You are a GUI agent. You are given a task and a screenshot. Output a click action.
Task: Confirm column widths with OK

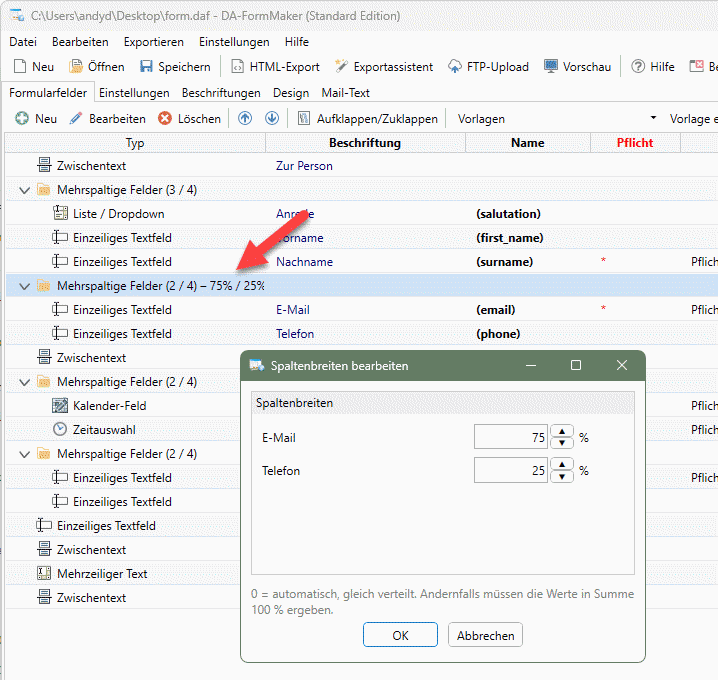coord(400,635)
